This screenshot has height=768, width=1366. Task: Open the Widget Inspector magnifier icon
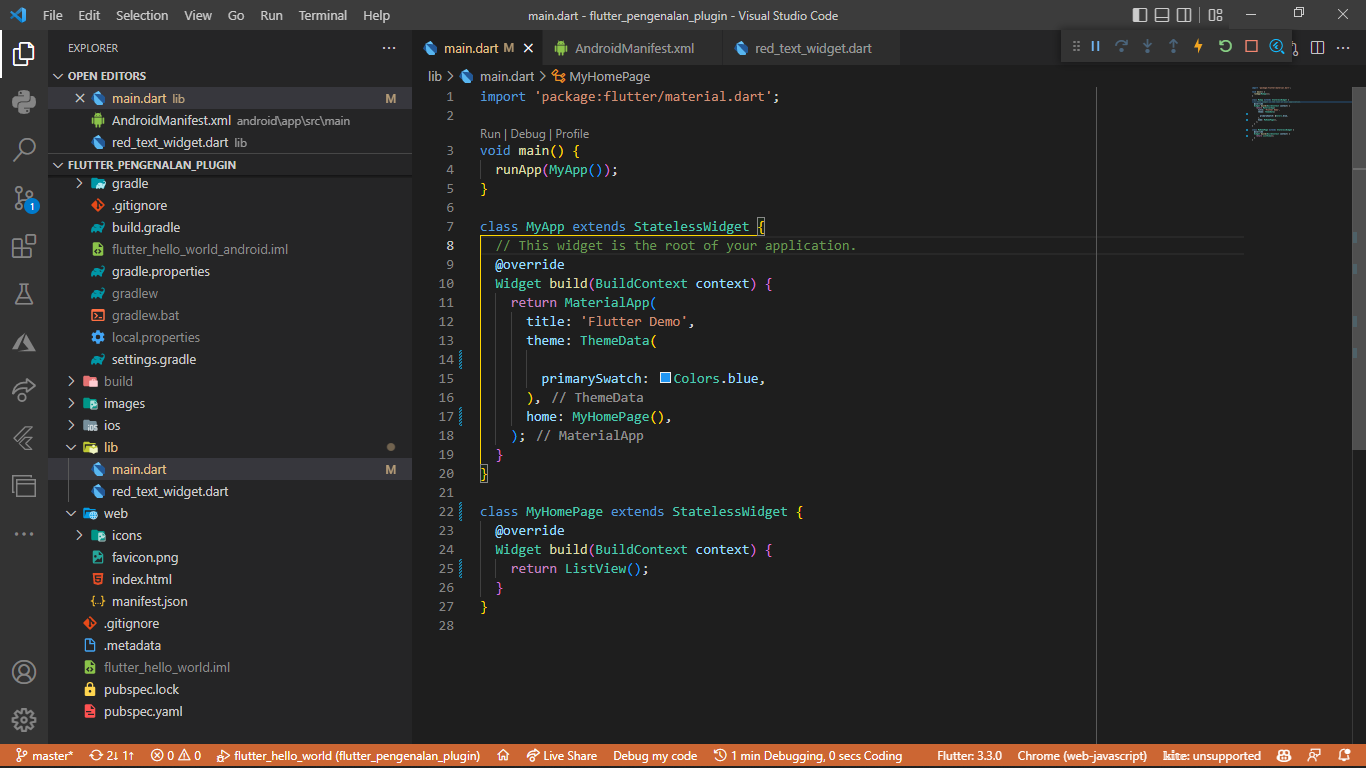[x=1277, y=46]
